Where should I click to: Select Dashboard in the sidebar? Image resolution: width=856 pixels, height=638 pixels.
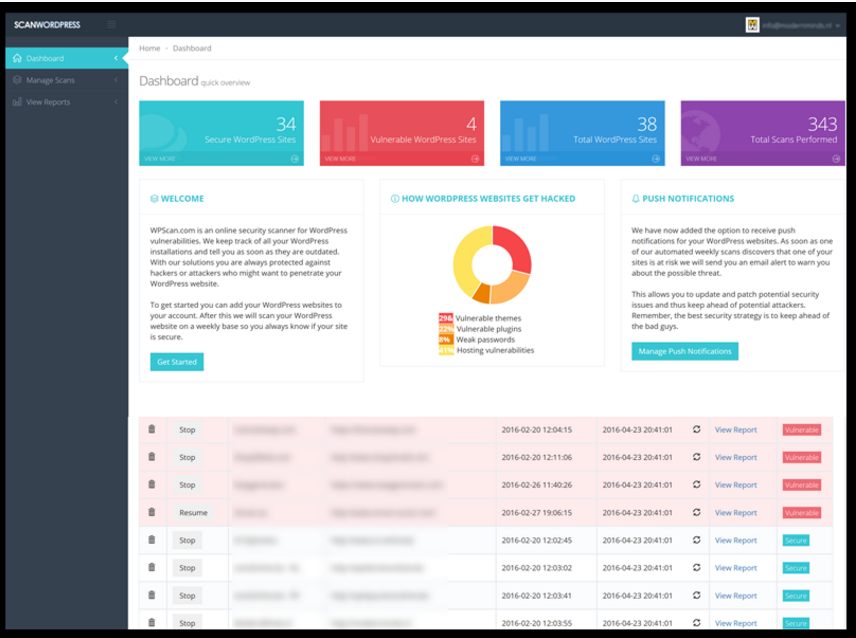(67, 58)
